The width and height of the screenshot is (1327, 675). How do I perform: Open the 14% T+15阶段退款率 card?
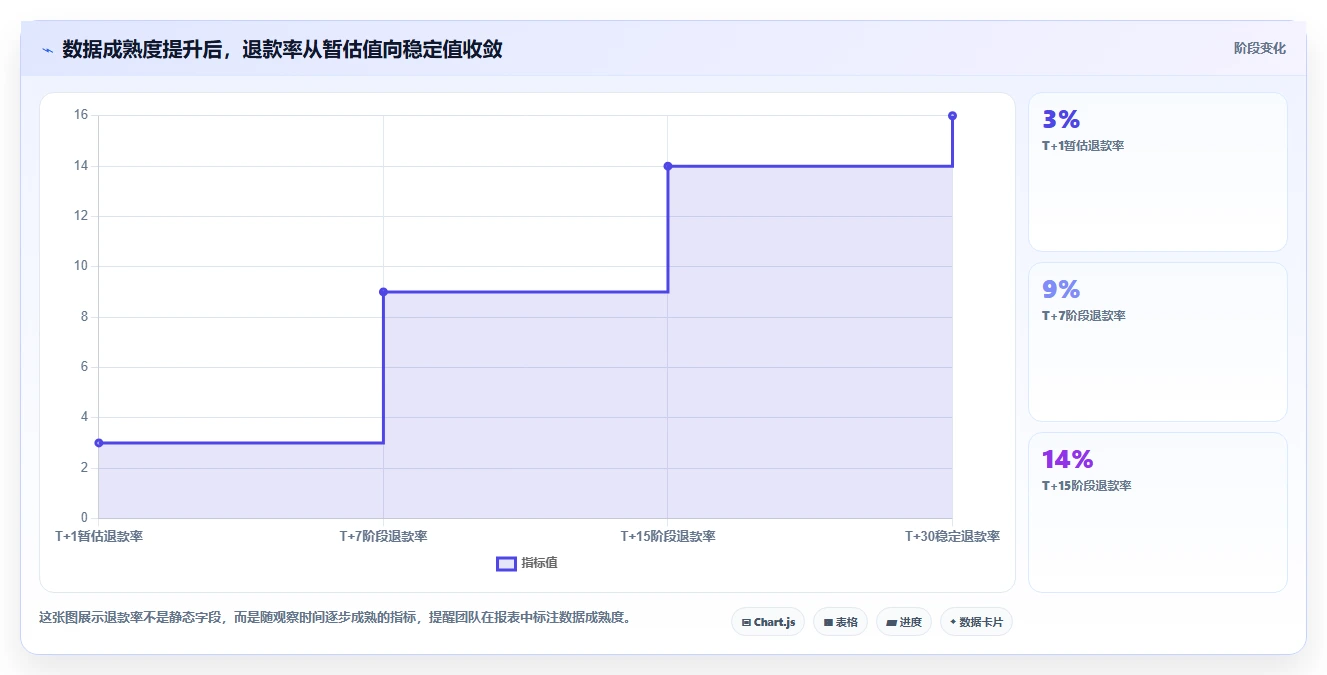1158,512
